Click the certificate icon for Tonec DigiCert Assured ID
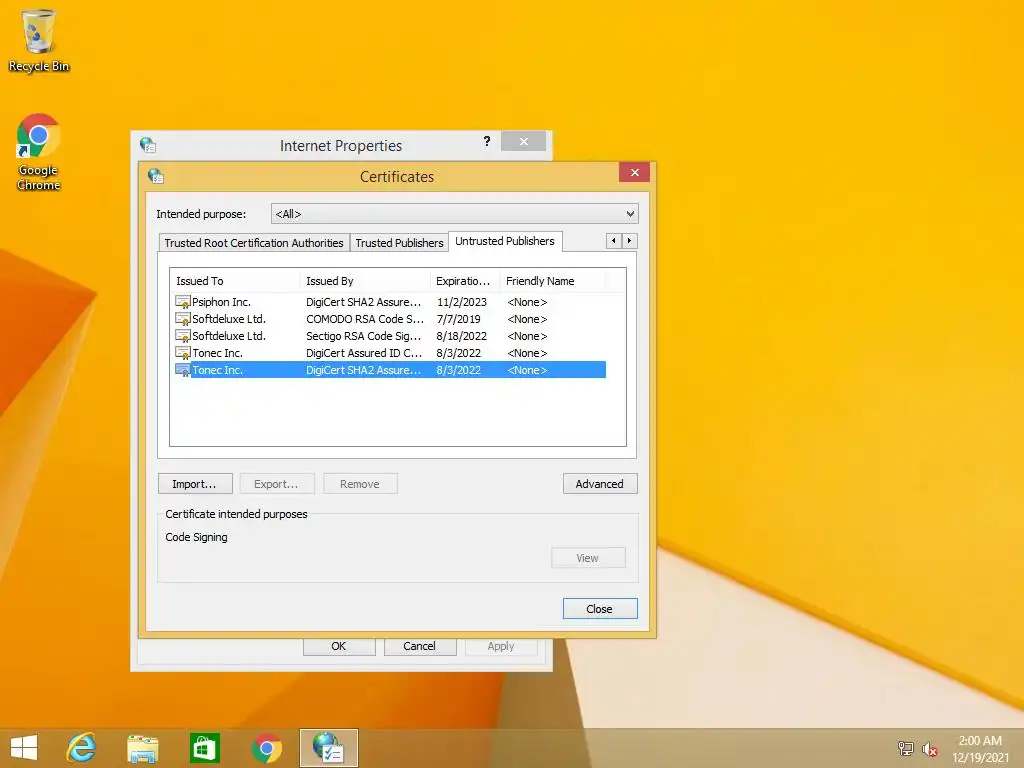Image resolution: width=1024 pixels, height=768 pixels. click(183, 353)
